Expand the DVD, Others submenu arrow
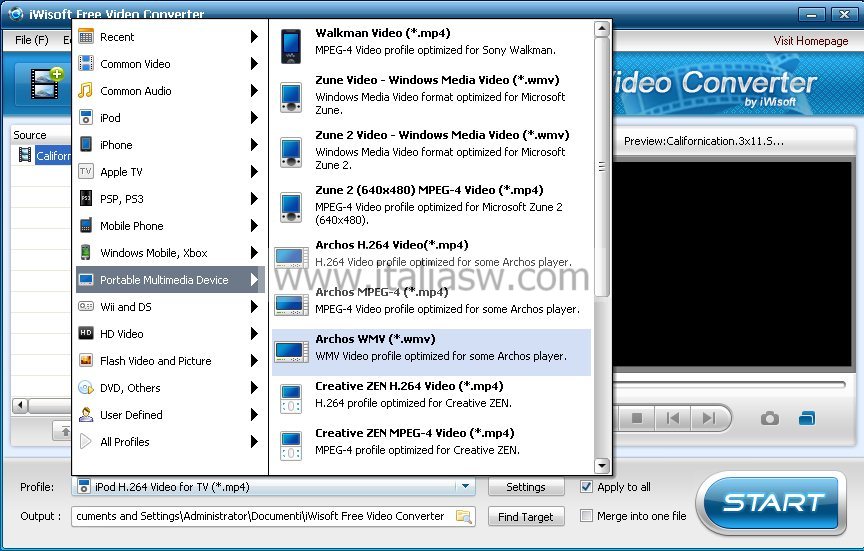This screenshot has width=864, height=551. click(x=254, y=388)
